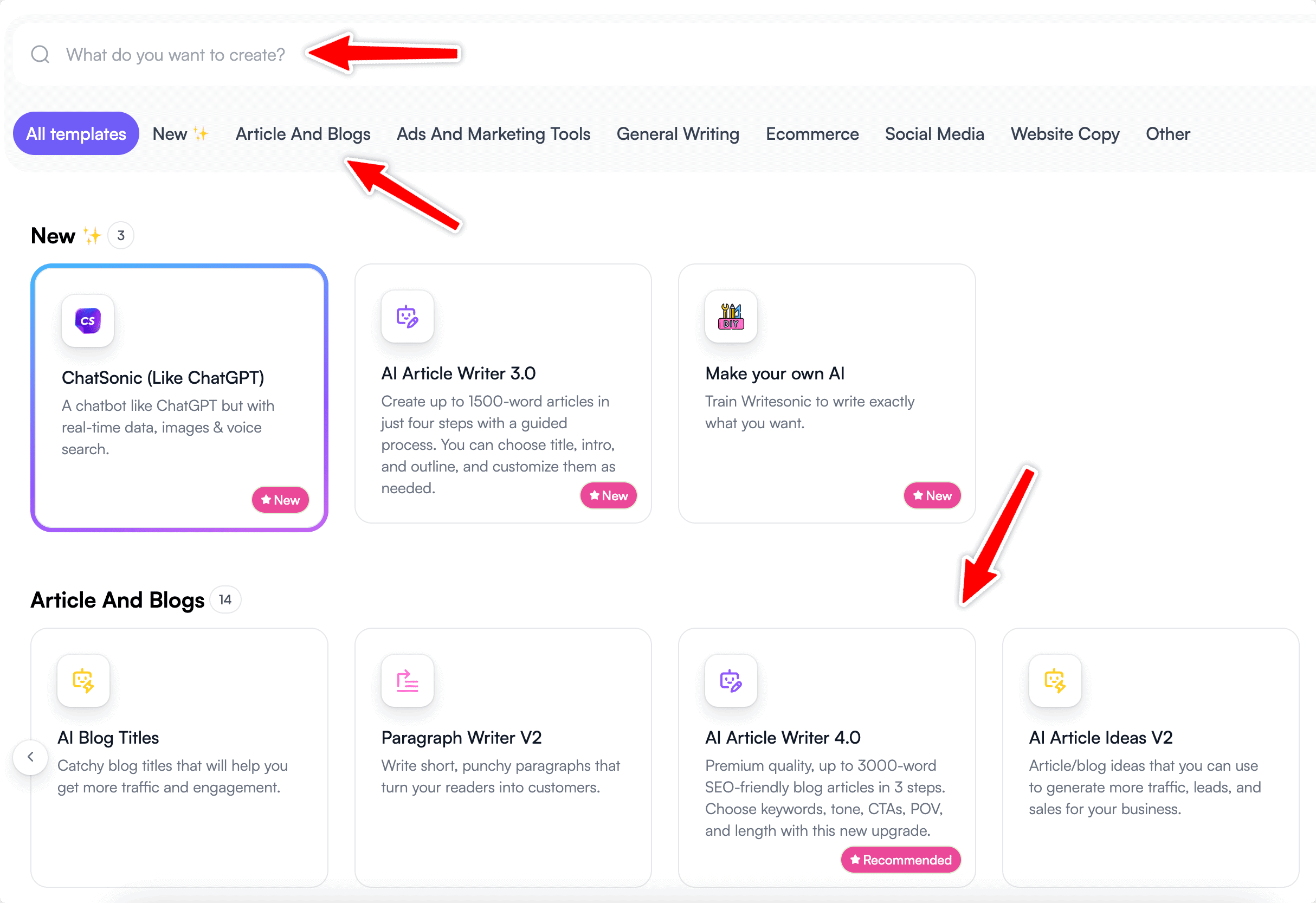Click the AI Blog Titles lightning robot icon
The width and height of the screenshot is (1316, 903).
[x=83, y=681]
